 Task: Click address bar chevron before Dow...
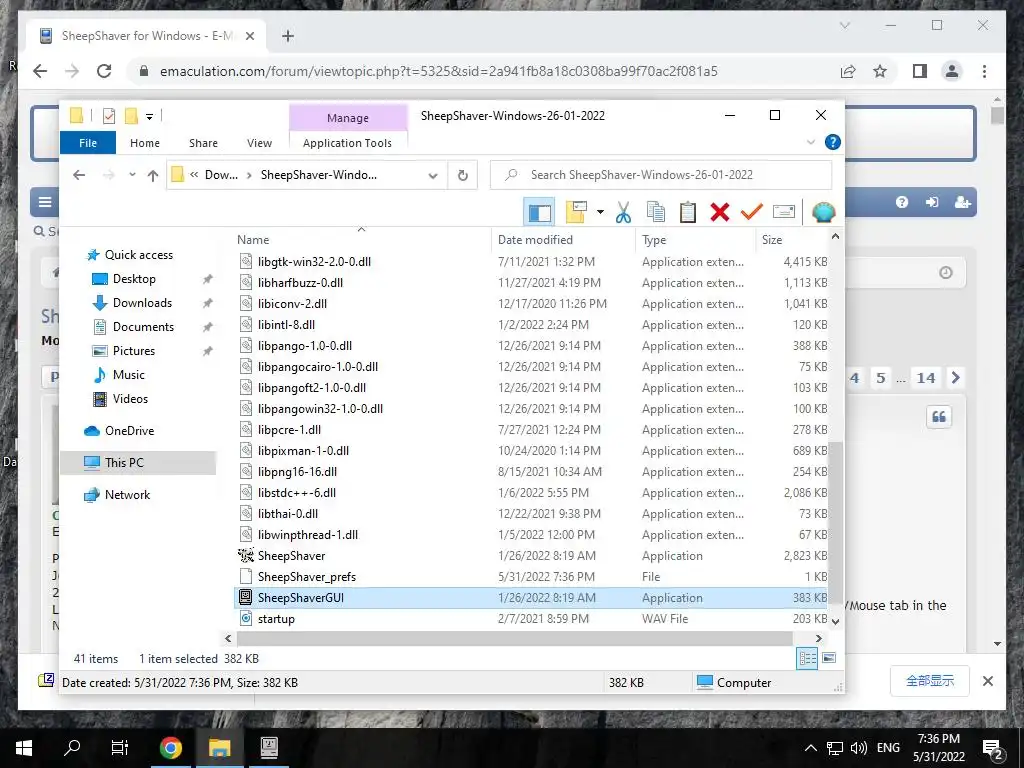coord(195,175)
